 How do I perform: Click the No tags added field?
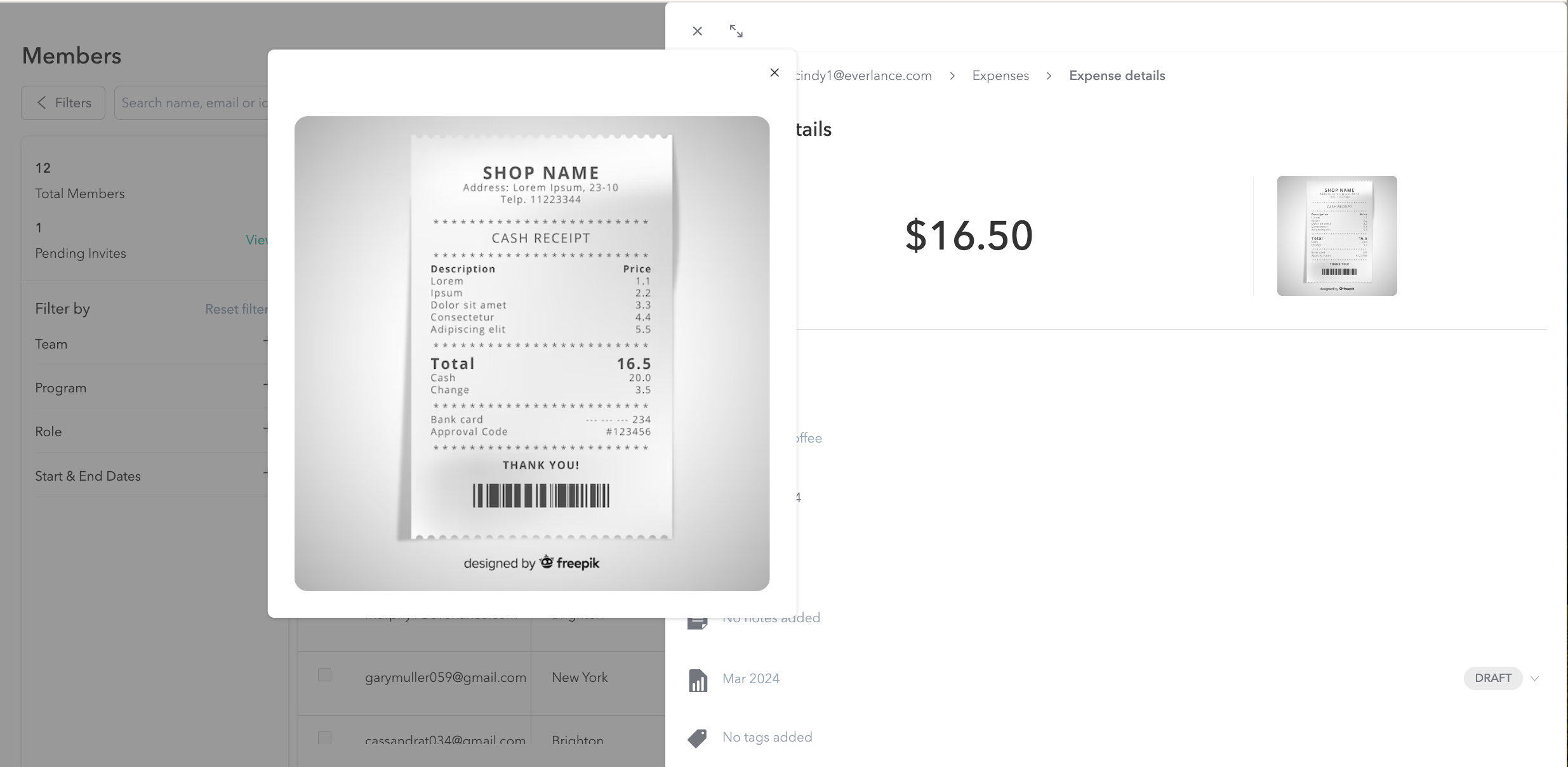point(767,737)
